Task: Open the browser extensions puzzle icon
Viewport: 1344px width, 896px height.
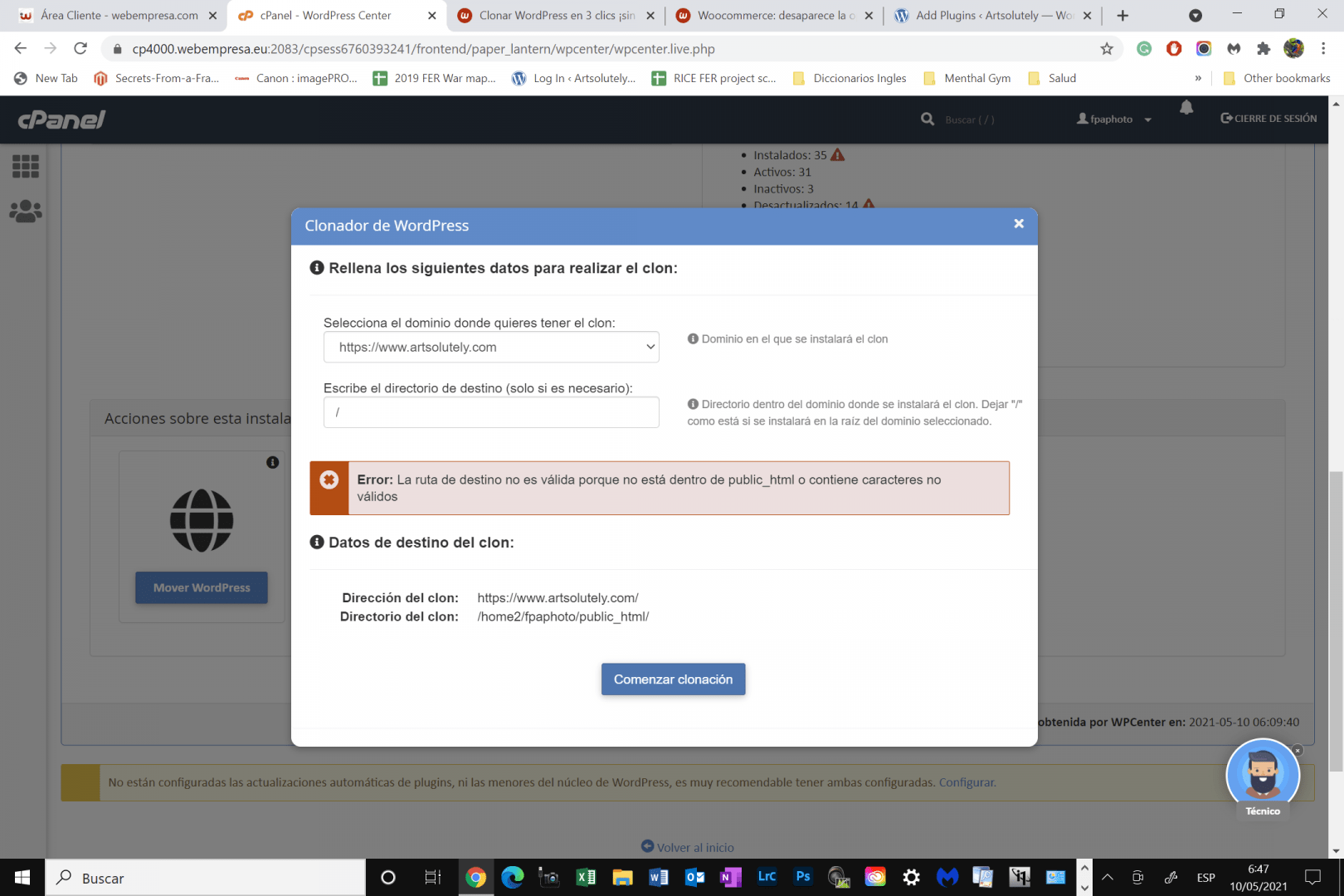Action: pyautogui.click(x=1264, y=49)
